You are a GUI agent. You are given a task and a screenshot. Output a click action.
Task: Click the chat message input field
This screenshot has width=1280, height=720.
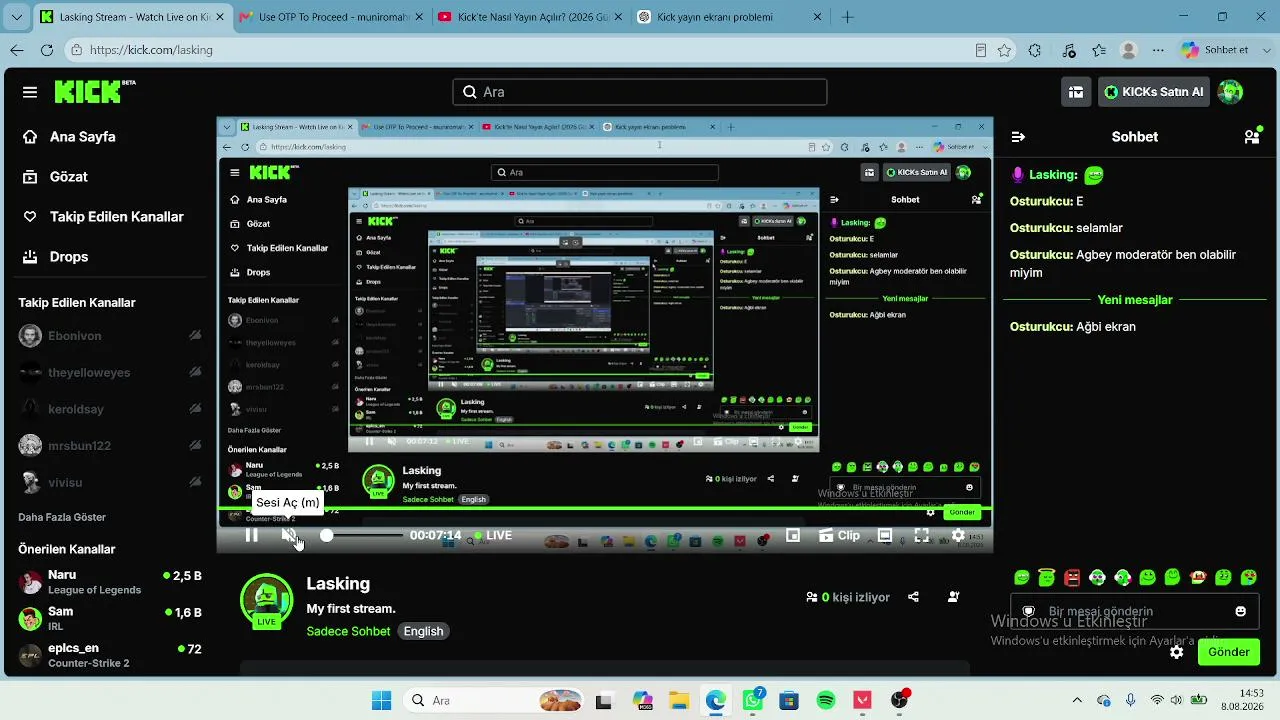pos(1134,611)
